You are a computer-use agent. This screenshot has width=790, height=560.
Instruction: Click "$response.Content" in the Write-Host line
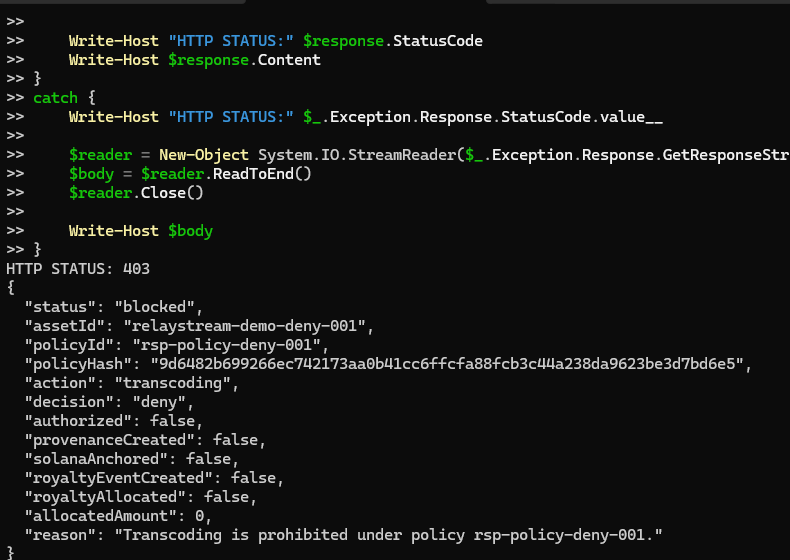coord(244,60)
